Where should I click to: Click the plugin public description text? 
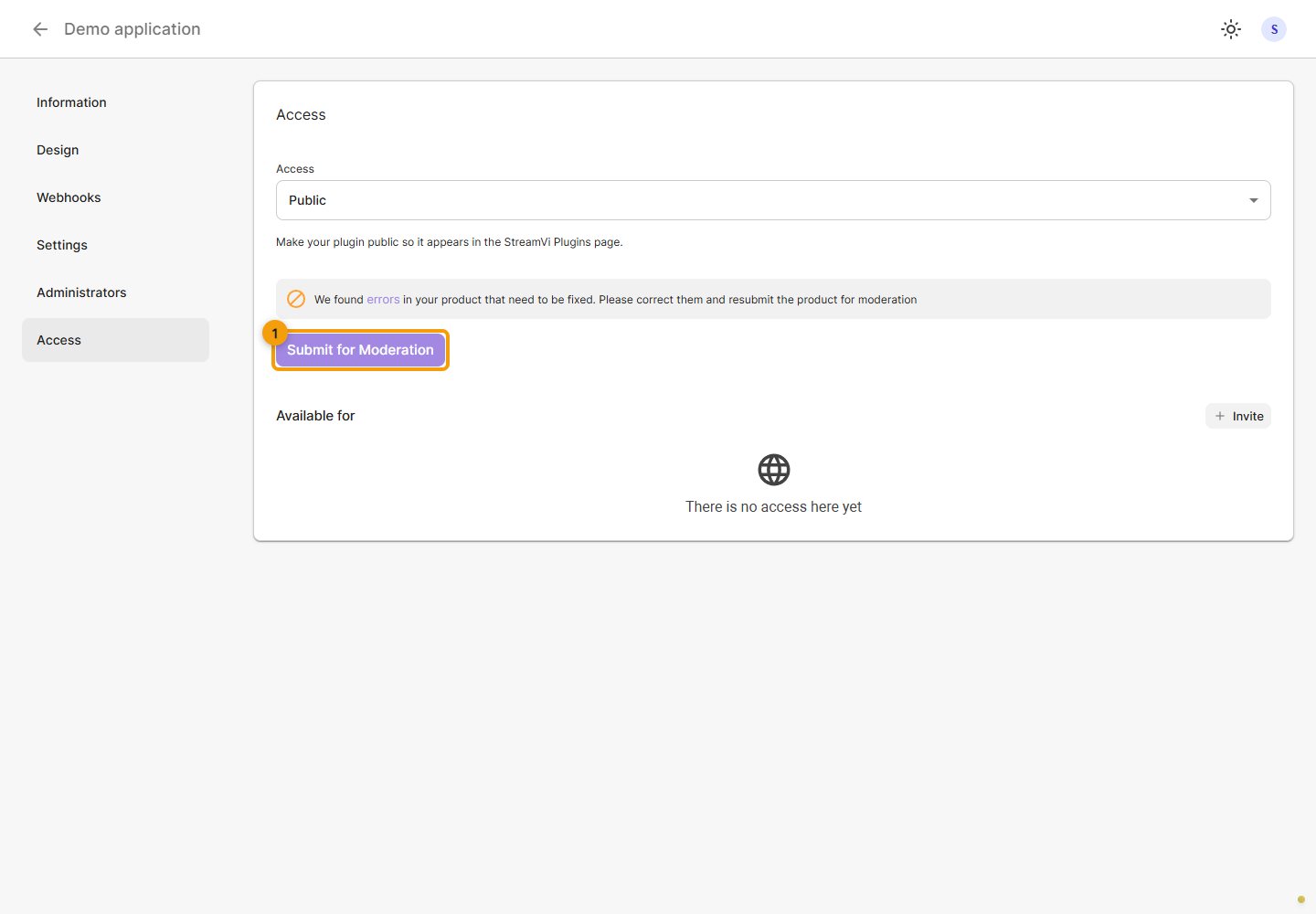coord(450,242)
